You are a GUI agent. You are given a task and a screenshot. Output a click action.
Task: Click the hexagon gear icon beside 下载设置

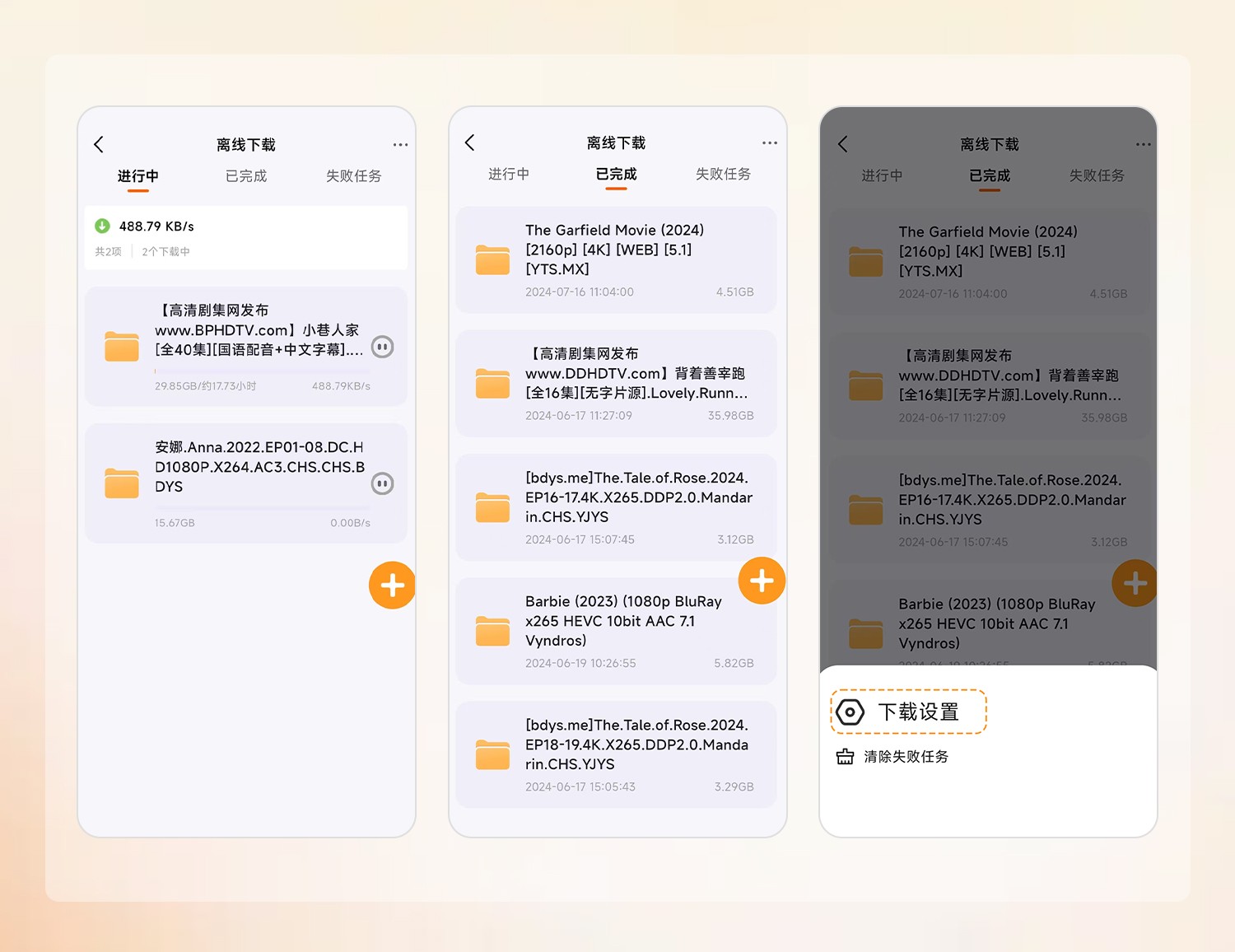(x=850, y=712)
